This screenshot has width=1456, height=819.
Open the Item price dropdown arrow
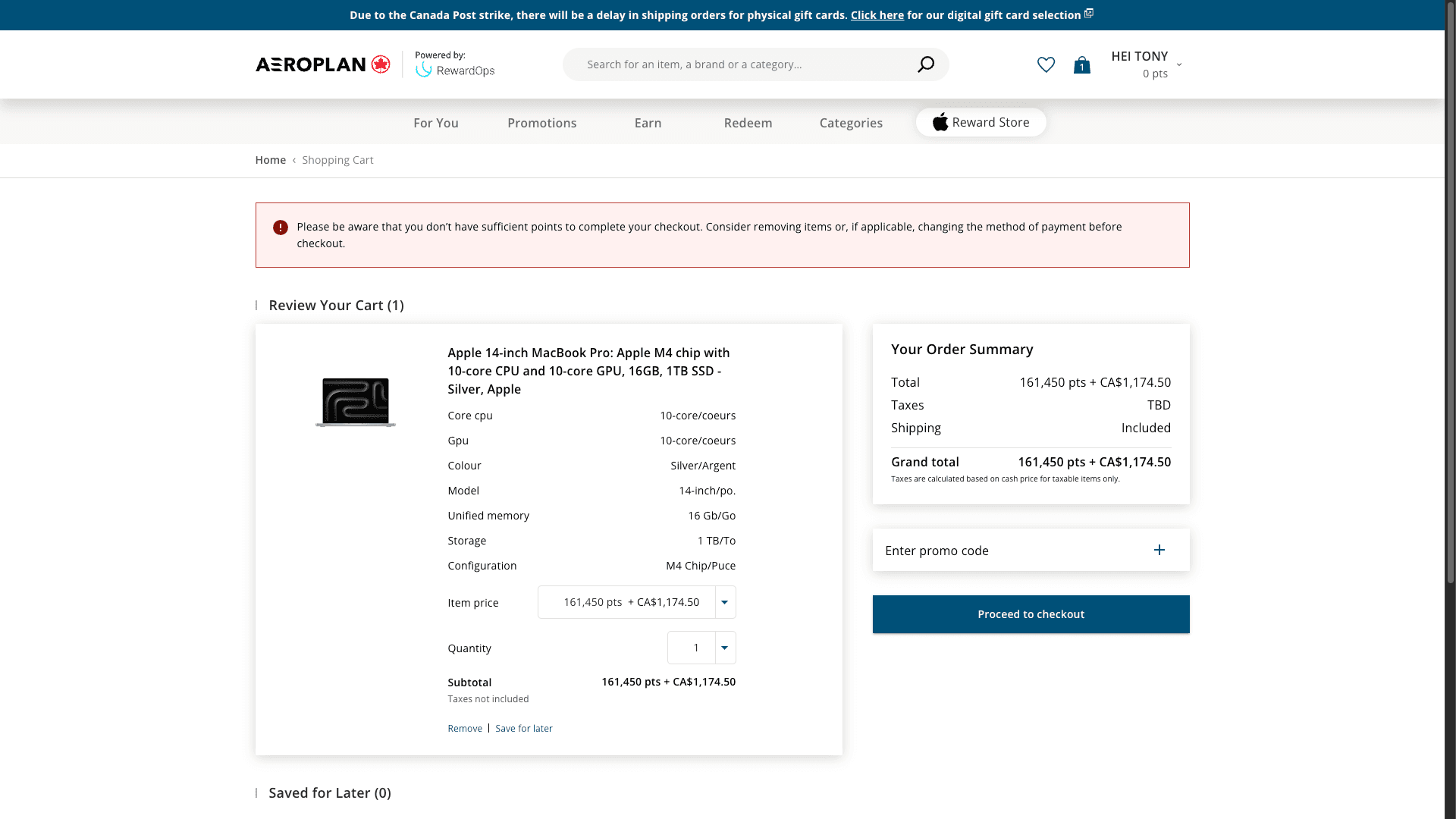(x=725, y=602)
